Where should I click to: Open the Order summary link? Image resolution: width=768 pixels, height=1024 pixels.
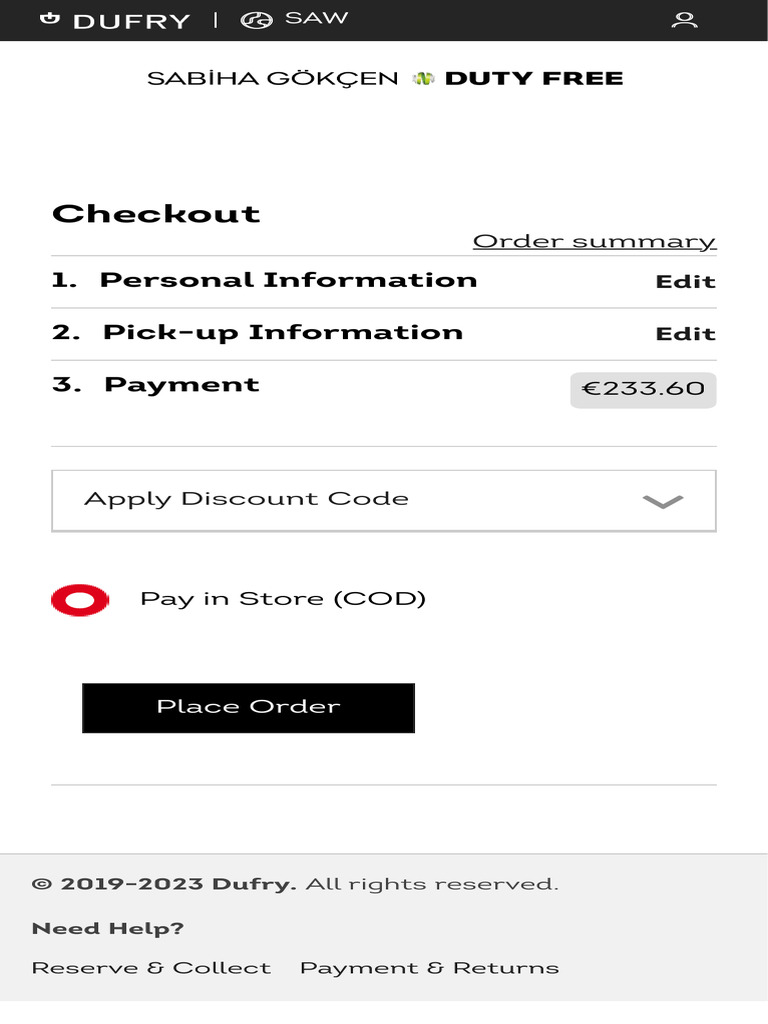coord(594,241)
